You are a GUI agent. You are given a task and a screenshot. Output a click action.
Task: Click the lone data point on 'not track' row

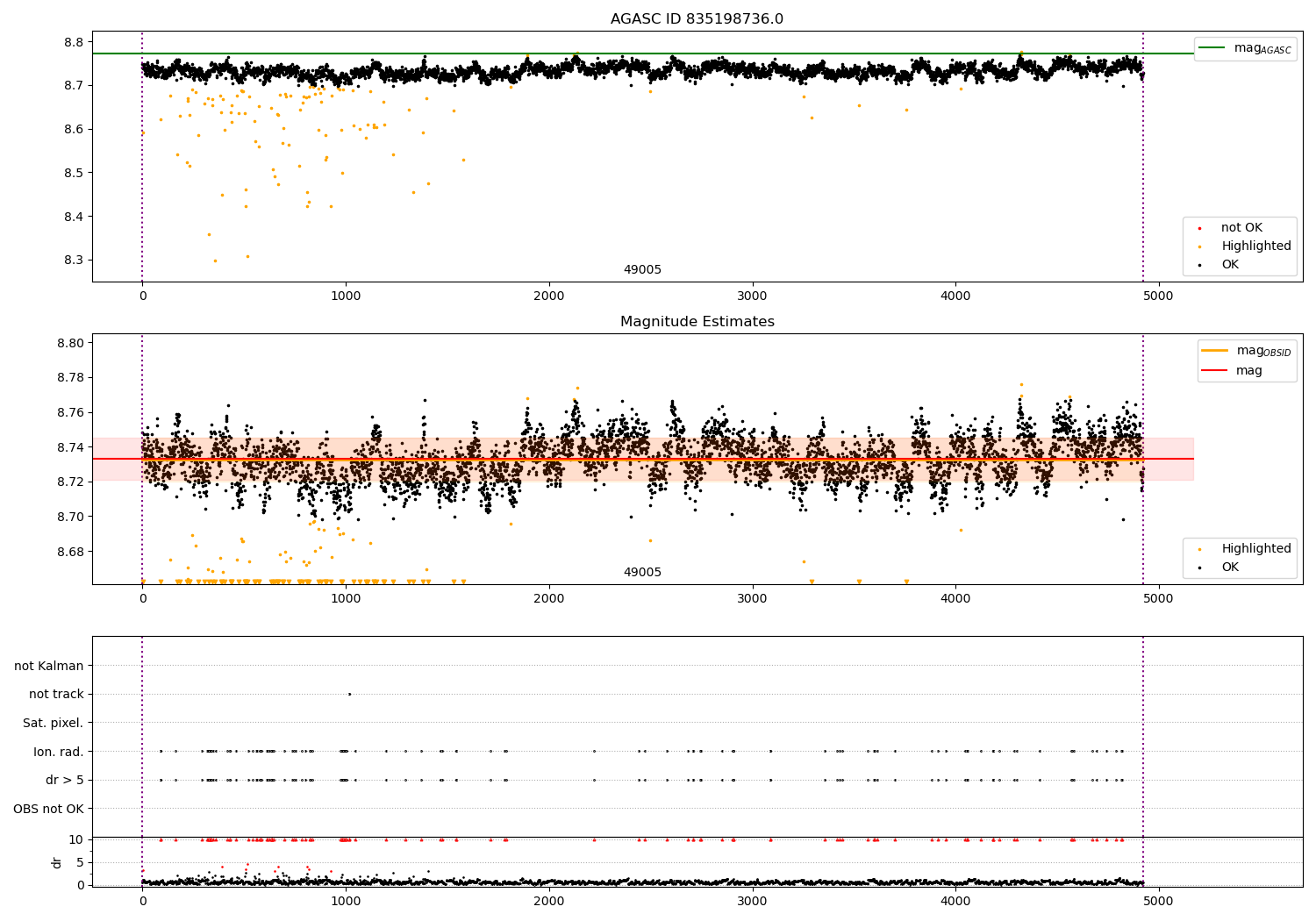[349, 694]
